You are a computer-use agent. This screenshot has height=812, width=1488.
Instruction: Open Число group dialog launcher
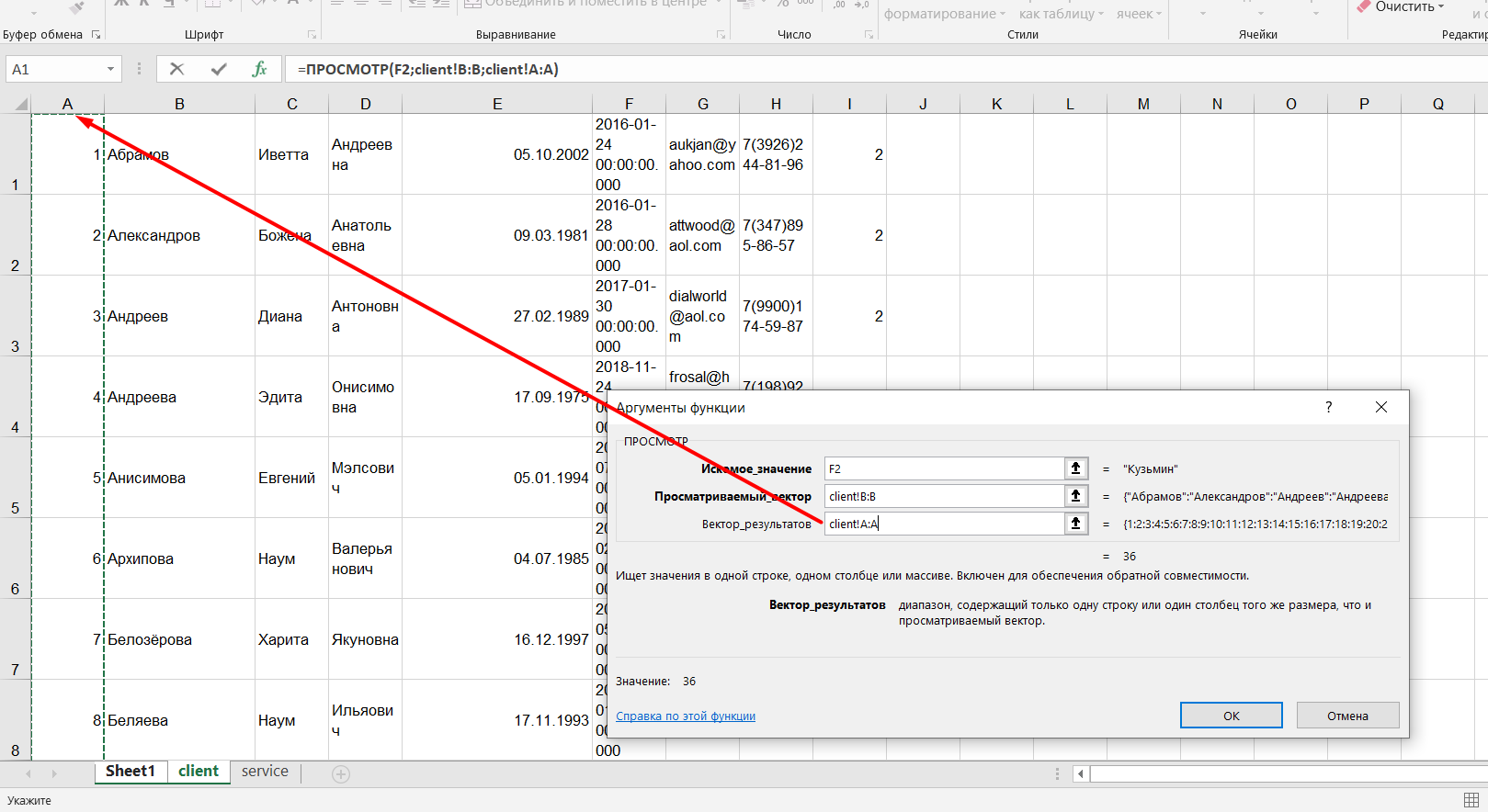tap(869, 35)
